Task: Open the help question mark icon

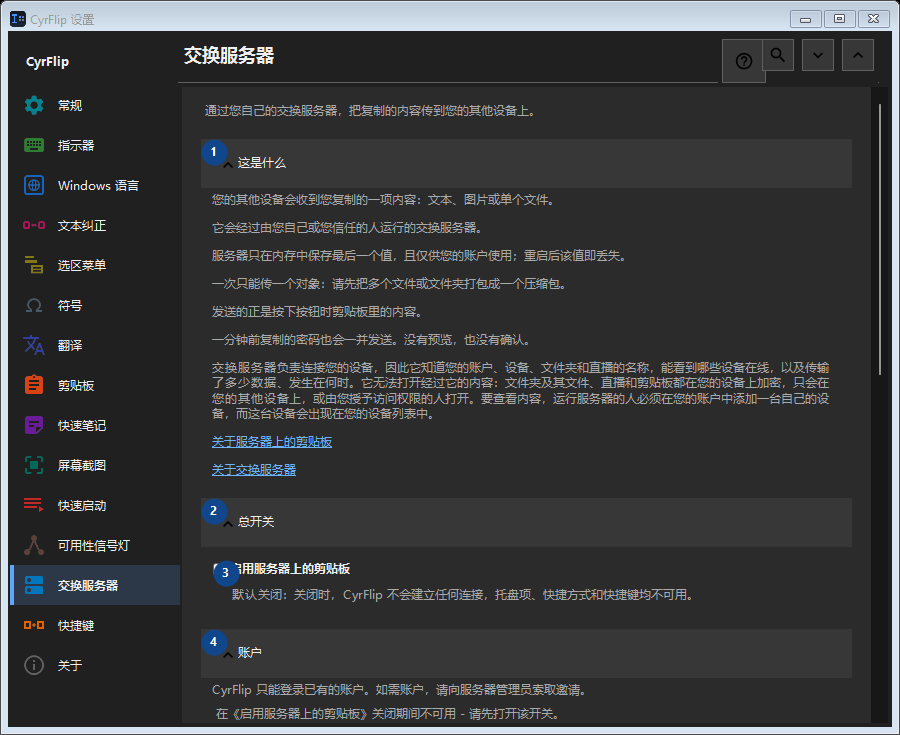Action: 743,61
